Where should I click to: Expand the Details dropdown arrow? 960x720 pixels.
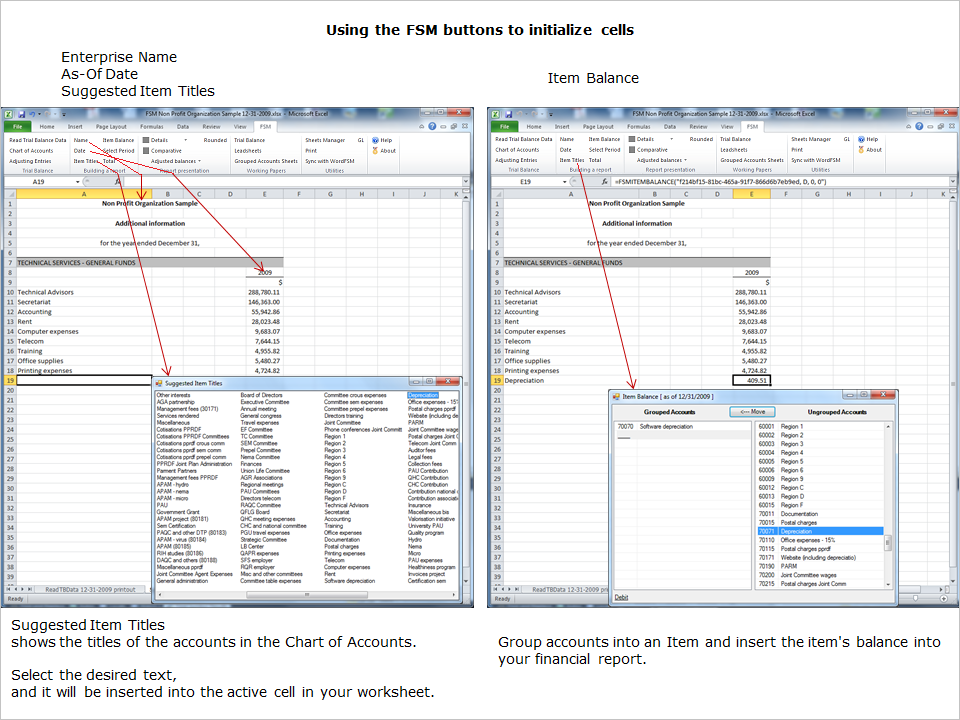(185, 140)
